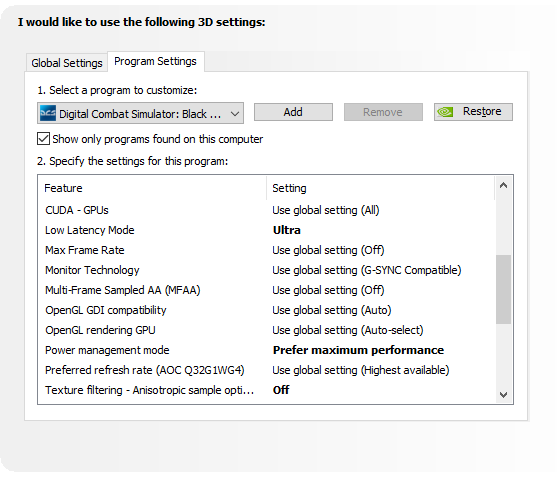Open the Low Latency Mode Ultra setting
The width and height of the screenshot is (557, 481).
coord(287,230)
